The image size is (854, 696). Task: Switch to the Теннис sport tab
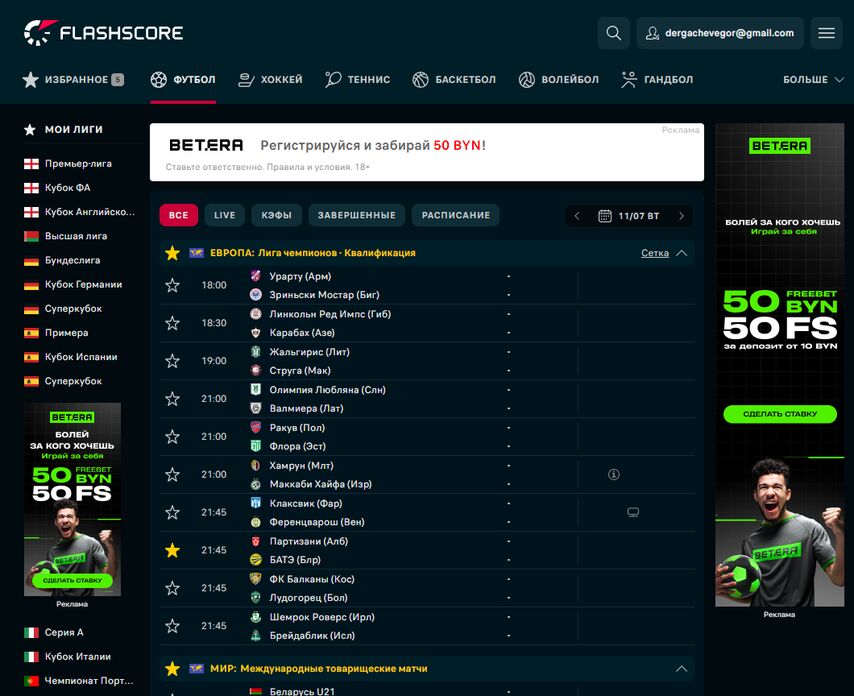pyautogui.click(x=357, y=80)
